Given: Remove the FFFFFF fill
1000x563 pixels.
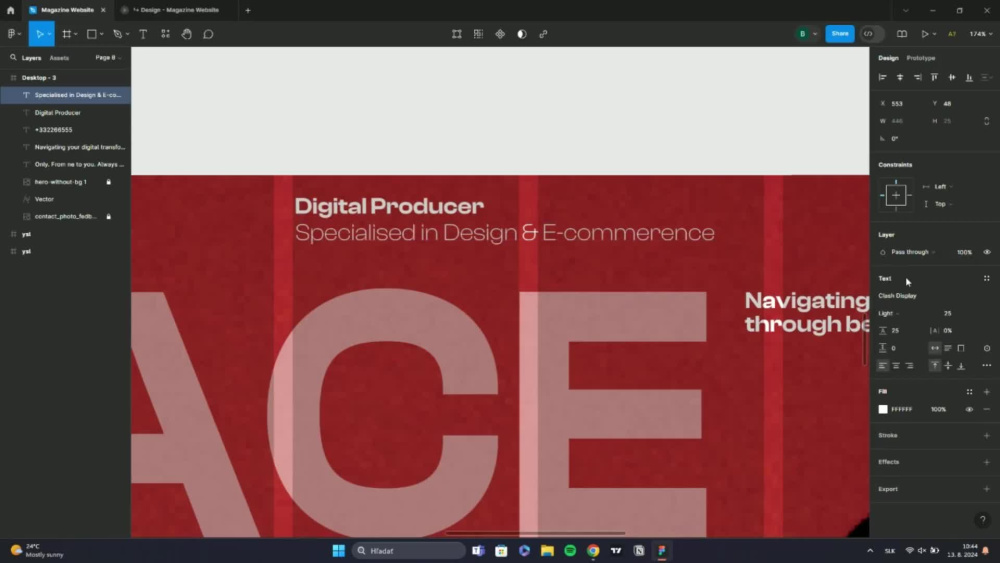Looking at the screenshot, I should click(x=987, y=409).
